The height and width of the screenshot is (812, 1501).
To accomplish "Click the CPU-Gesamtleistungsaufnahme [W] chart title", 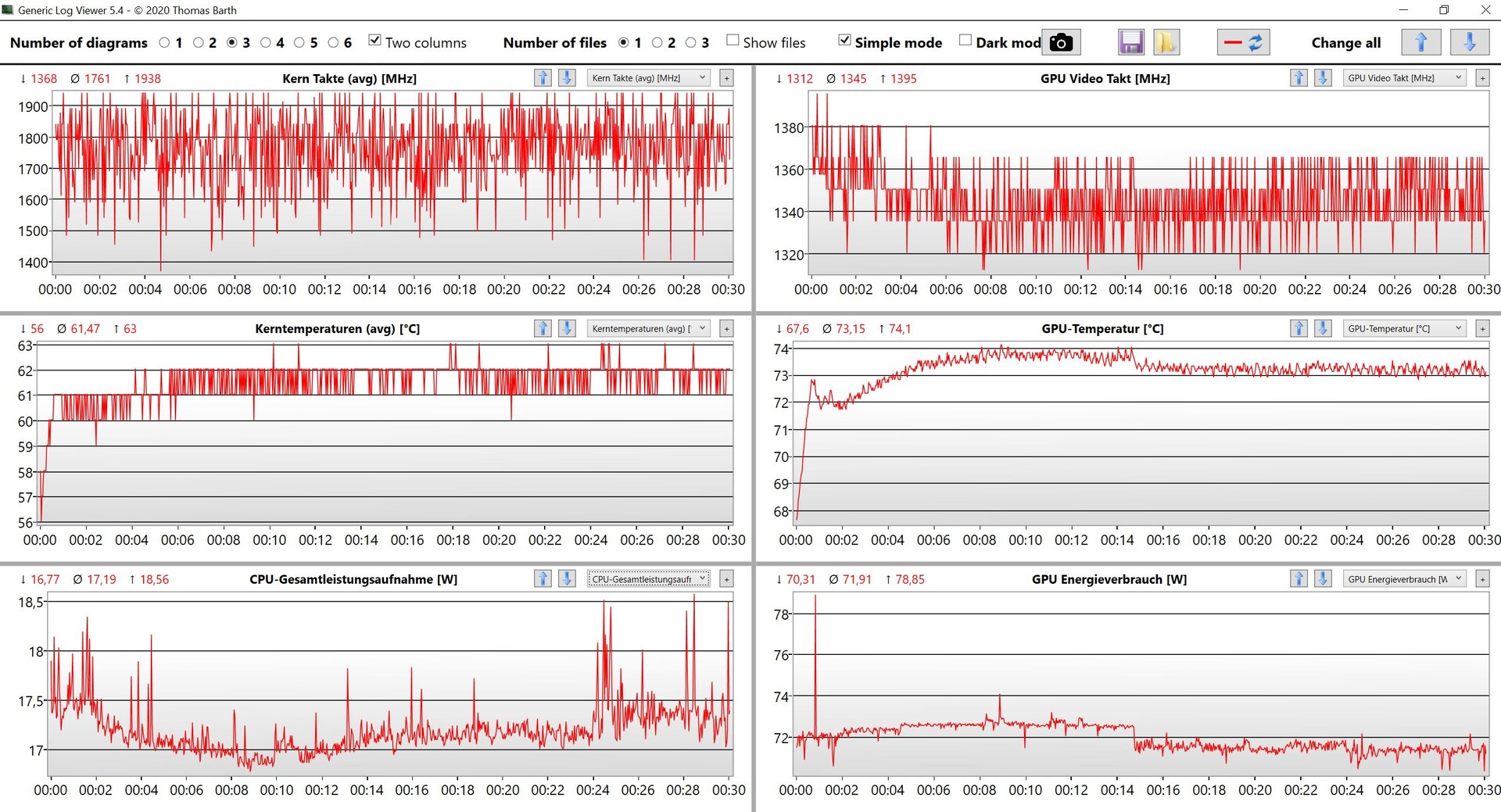I will tap(353, 579).
